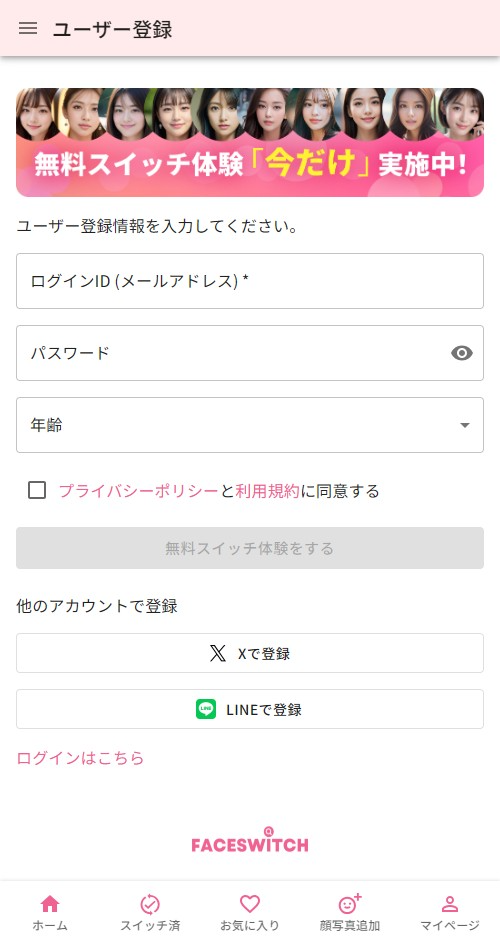Image resolution: width=500 pixels, height=944 pixels.
Task: Open the お気に入り heart icon
Action: click(x=250, y=904)
